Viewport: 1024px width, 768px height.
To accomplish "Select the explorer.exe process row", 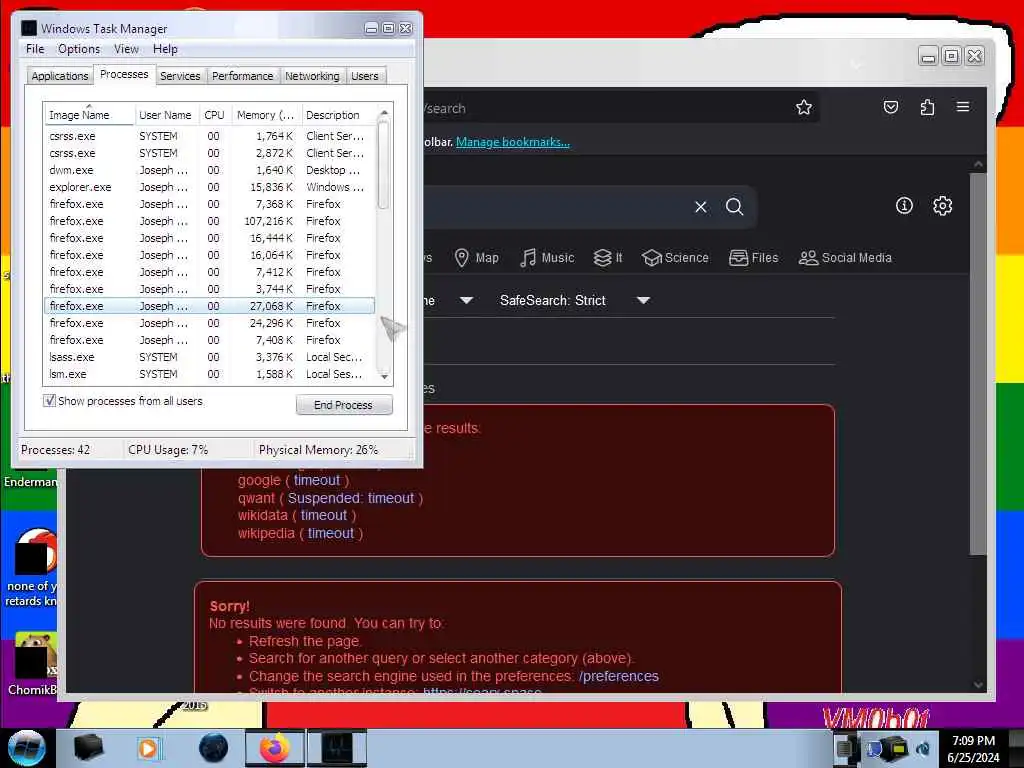I will coord(209,187).
